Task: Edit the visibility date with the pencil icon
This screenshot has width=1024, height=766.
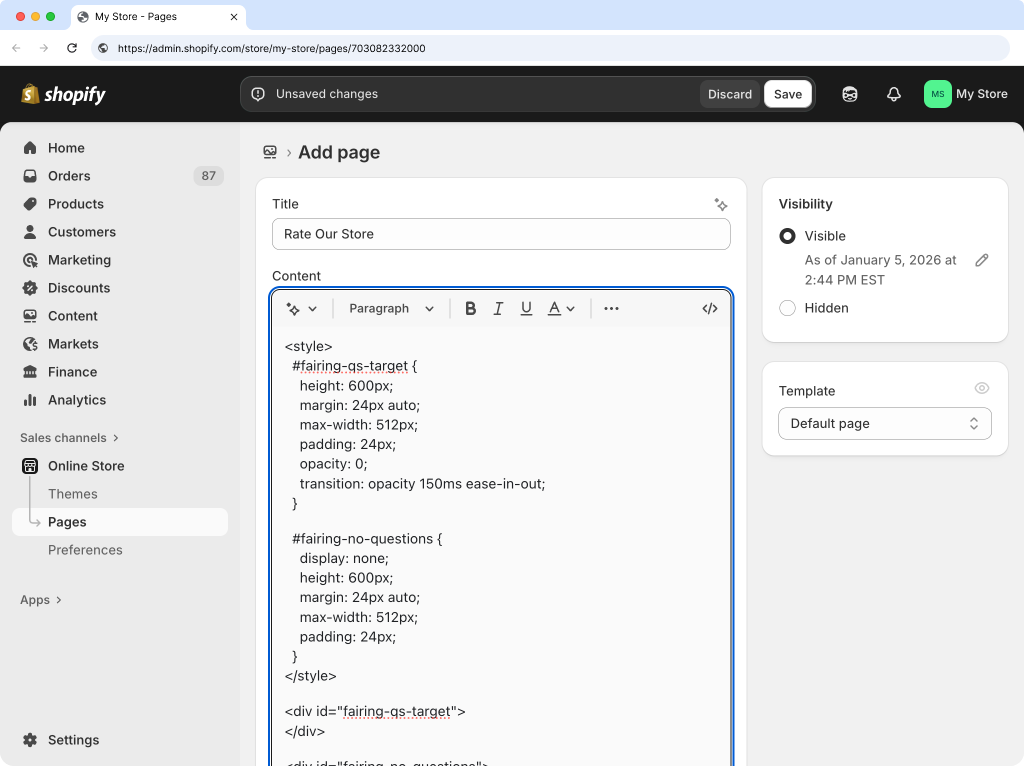Action: click(982, 259)
